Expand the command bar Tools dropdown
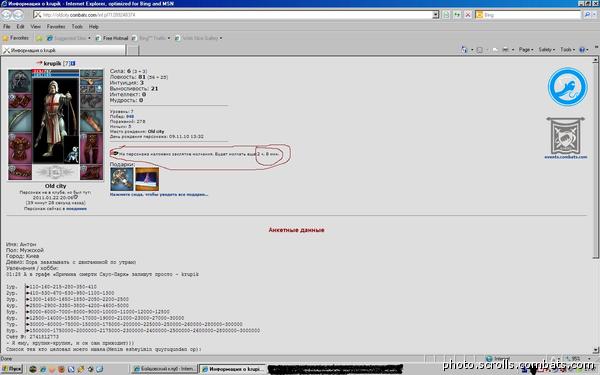The width and height of the screenshot is (600, 375). coord(567,50)
